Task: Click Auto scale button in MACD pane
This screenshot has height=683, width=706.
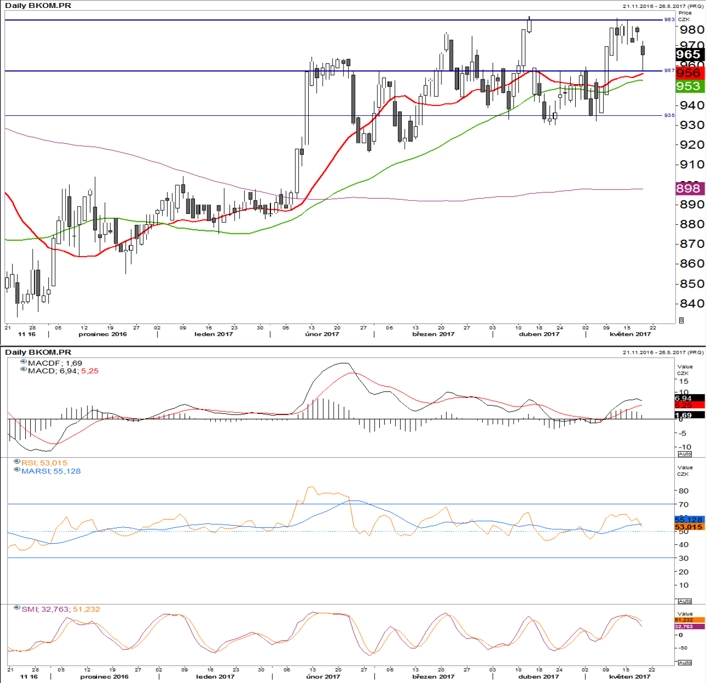Action: tap(684, 454)
